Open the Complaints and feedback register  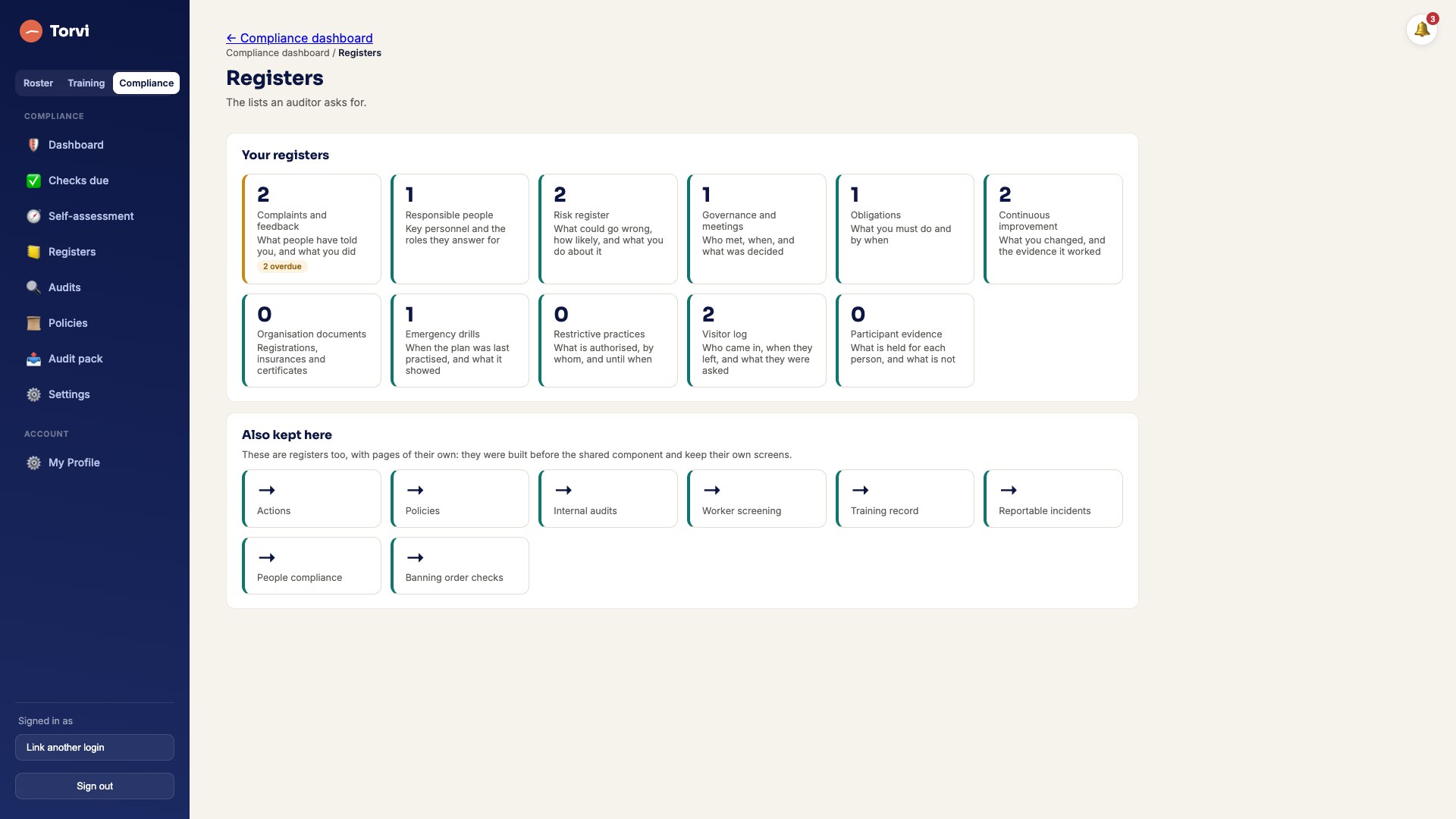(x=312, y=229)
